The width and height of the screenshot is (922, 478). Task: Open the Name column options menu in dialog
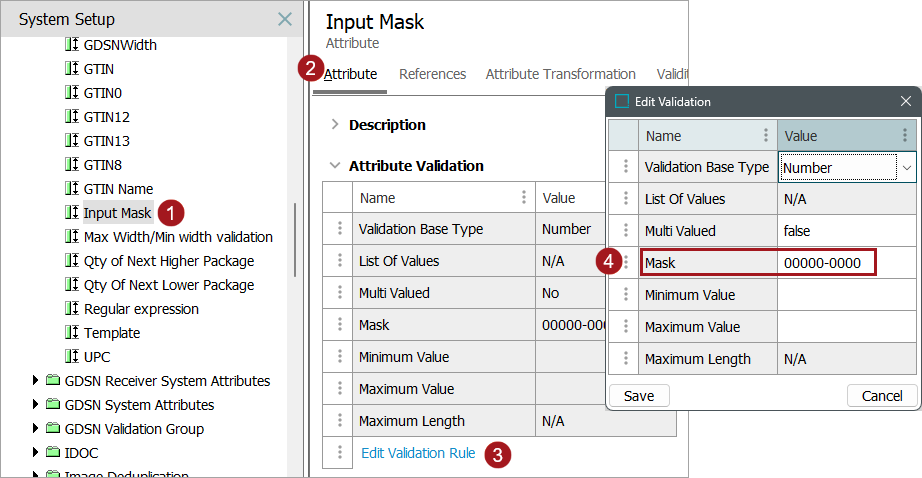point(766,136)
